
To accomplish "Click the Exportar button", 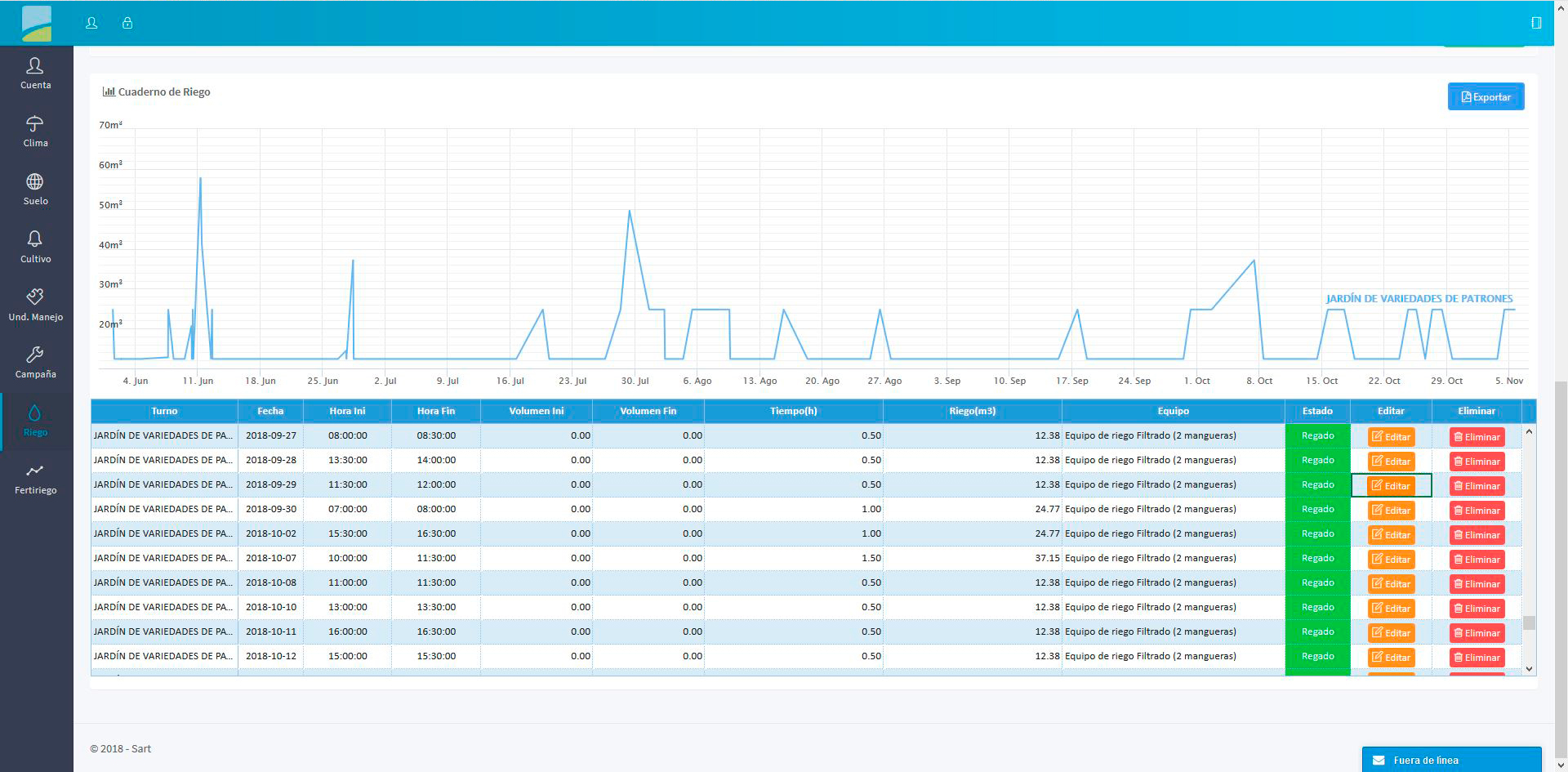I will 1486,96.
